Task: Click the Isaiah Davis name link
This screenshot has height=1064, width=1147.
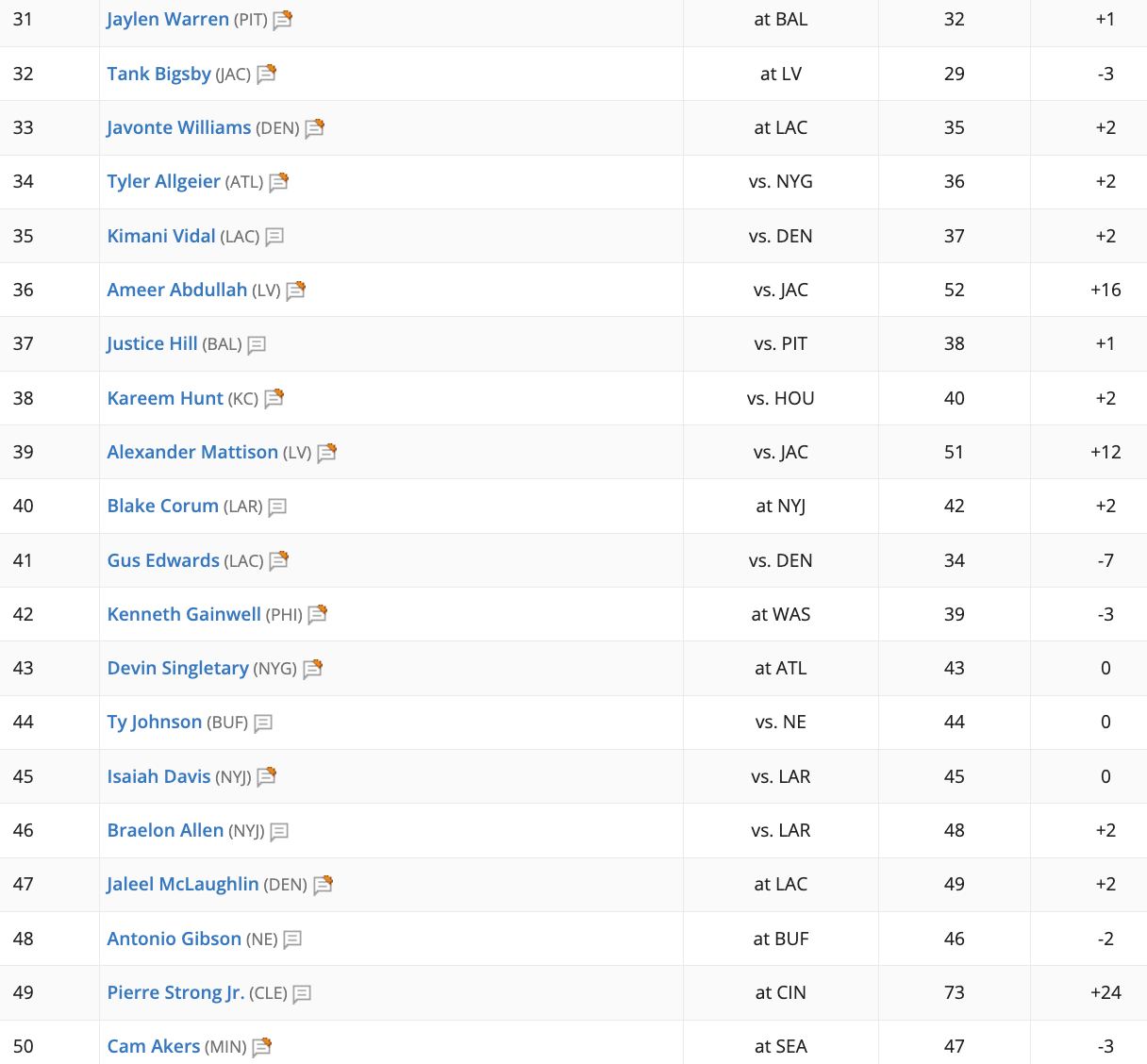Action: tap(158, 776)
